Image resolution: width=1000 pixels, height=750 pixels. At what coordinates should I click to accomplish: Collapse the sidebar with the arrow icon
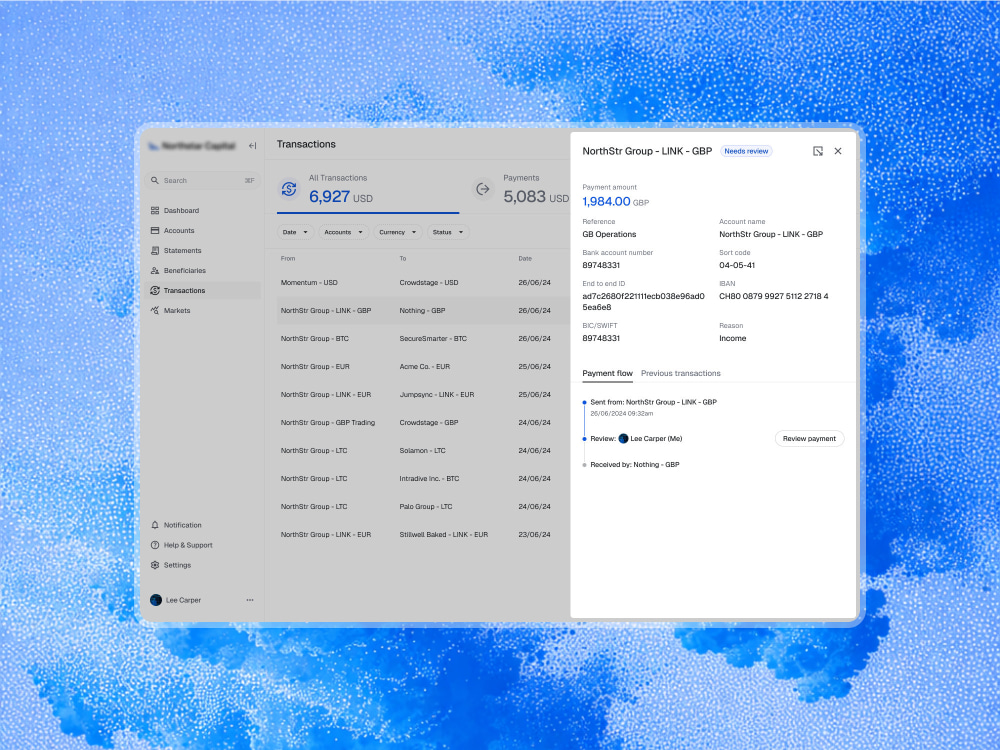253,146
